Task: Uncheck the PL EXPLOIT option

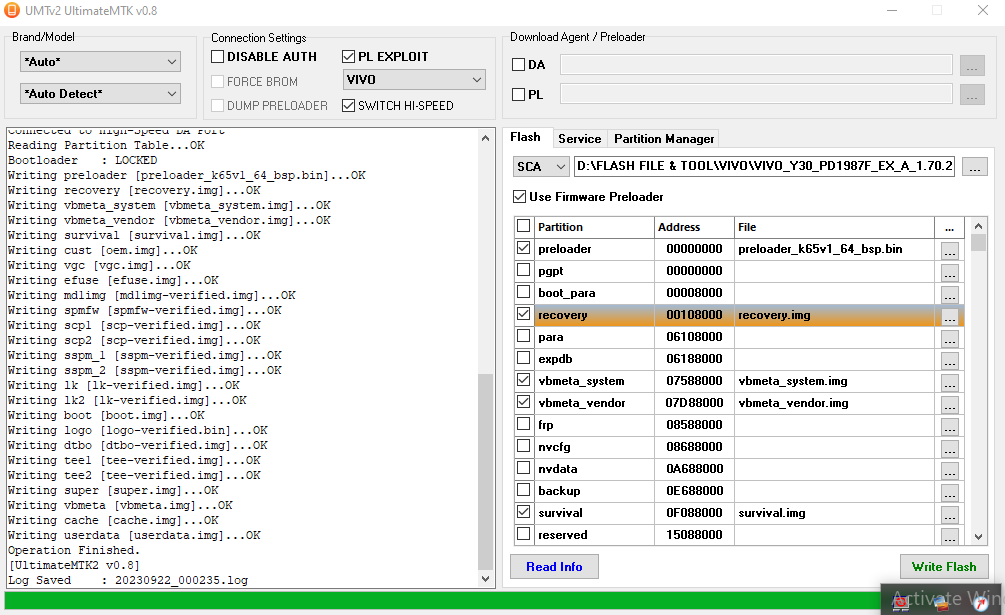Action: tap(349, 57)
